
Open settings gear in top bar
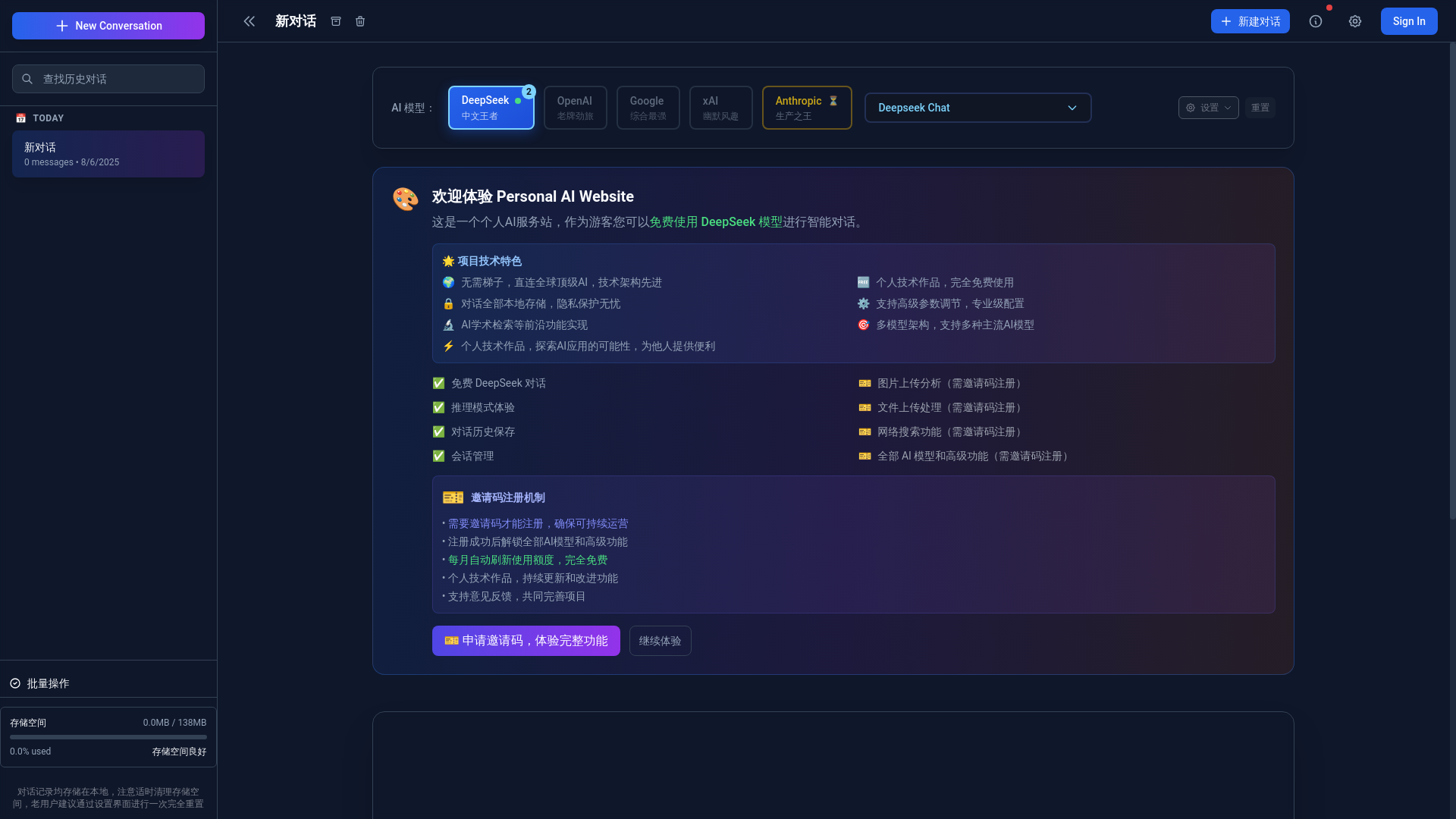(1355, 21)
